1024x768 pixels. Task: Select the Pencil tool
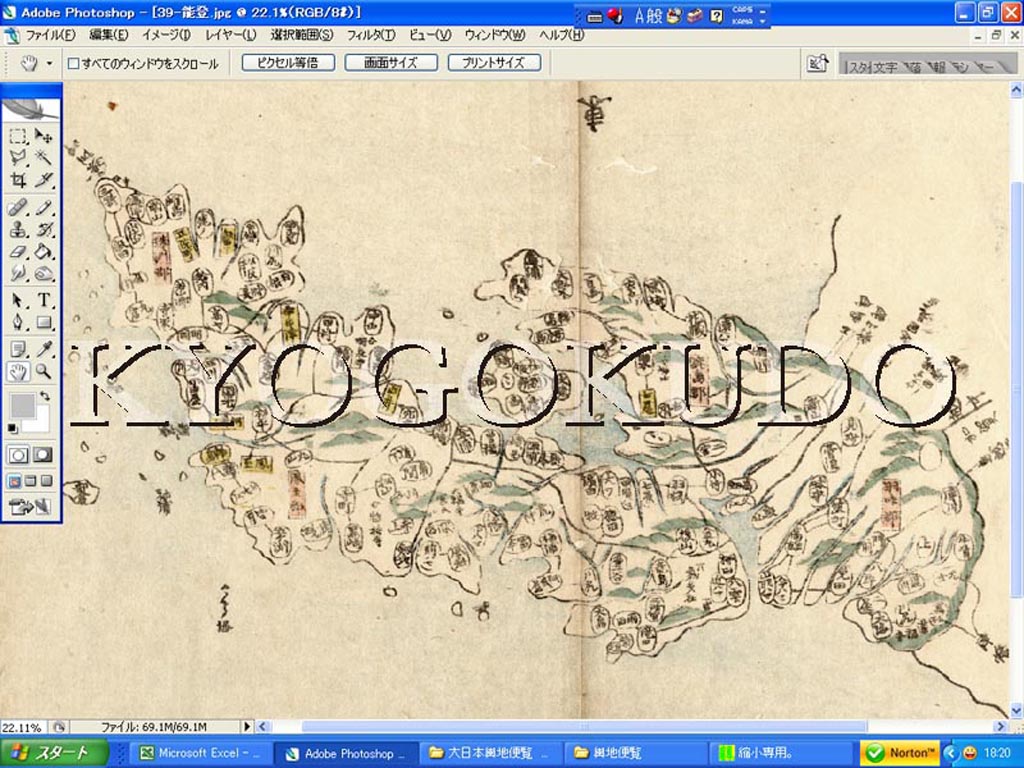tap(43, 208)
